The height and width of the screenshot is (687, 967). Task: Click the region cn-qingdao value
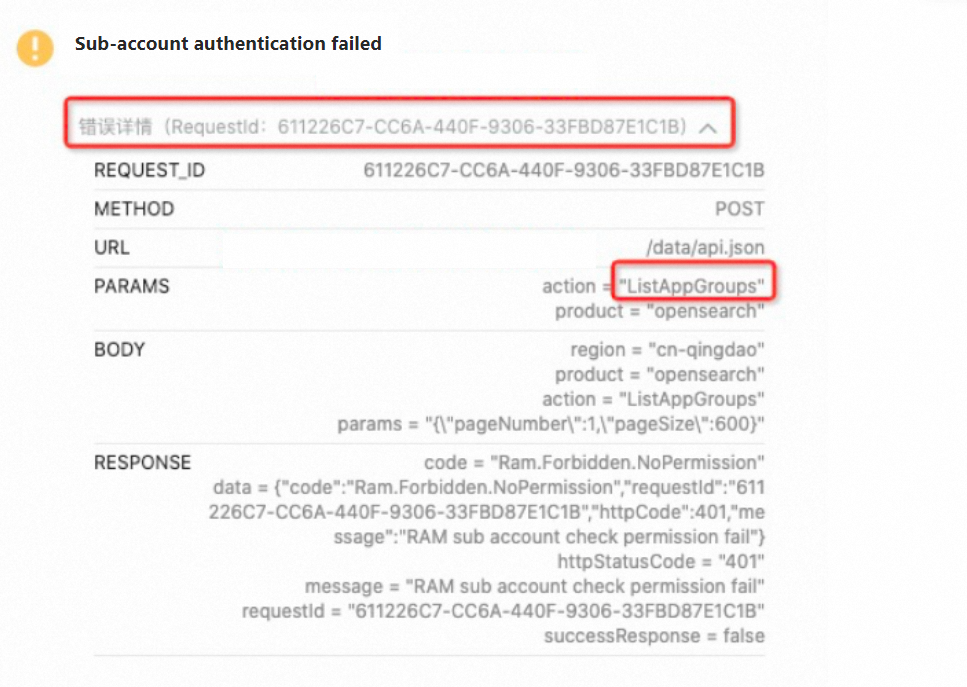(667, 350)
